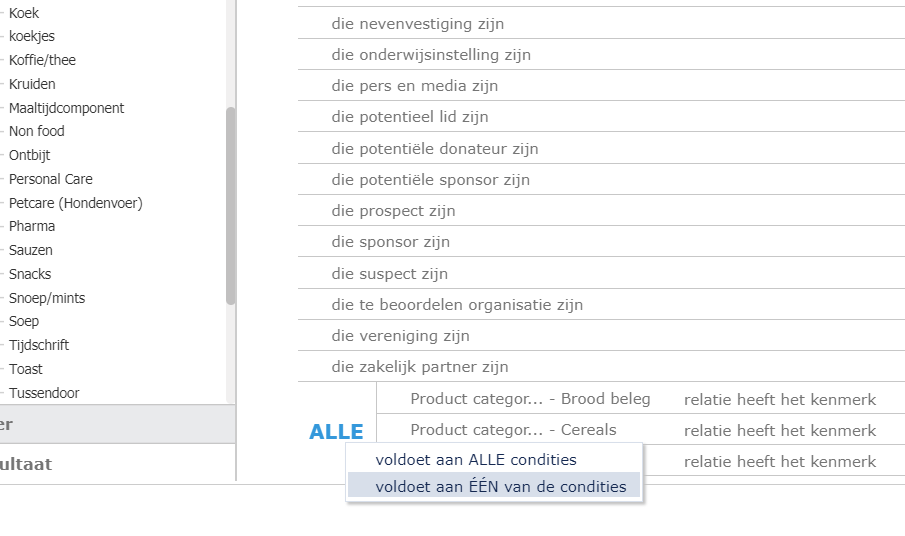Expand the panel header ending in 'ultaat'
The width and height of the screenshot is (905, 536).
pyautogui.click(x=117, y=464)
